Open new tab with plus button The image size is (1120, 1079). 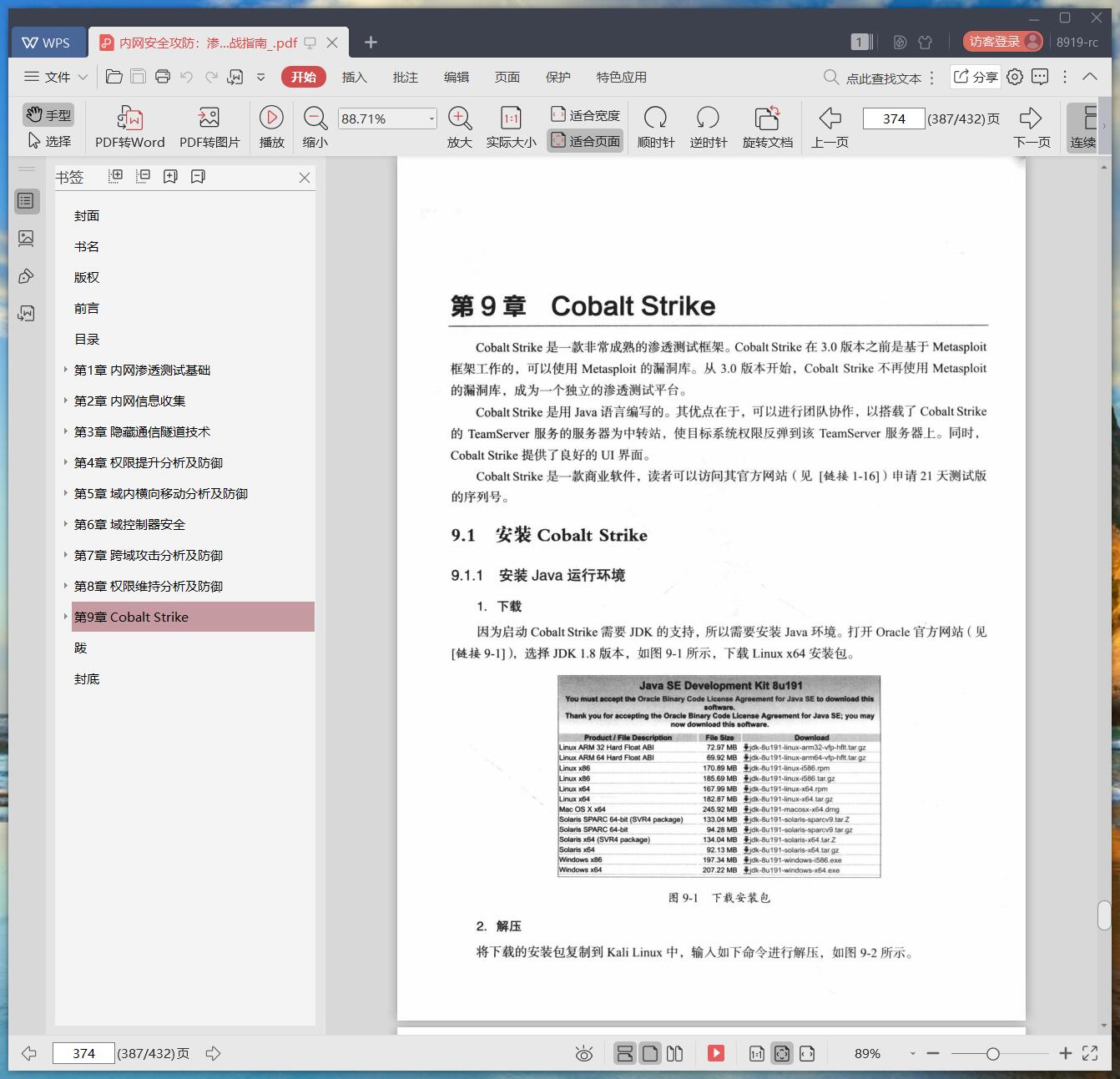click(371, 42)
